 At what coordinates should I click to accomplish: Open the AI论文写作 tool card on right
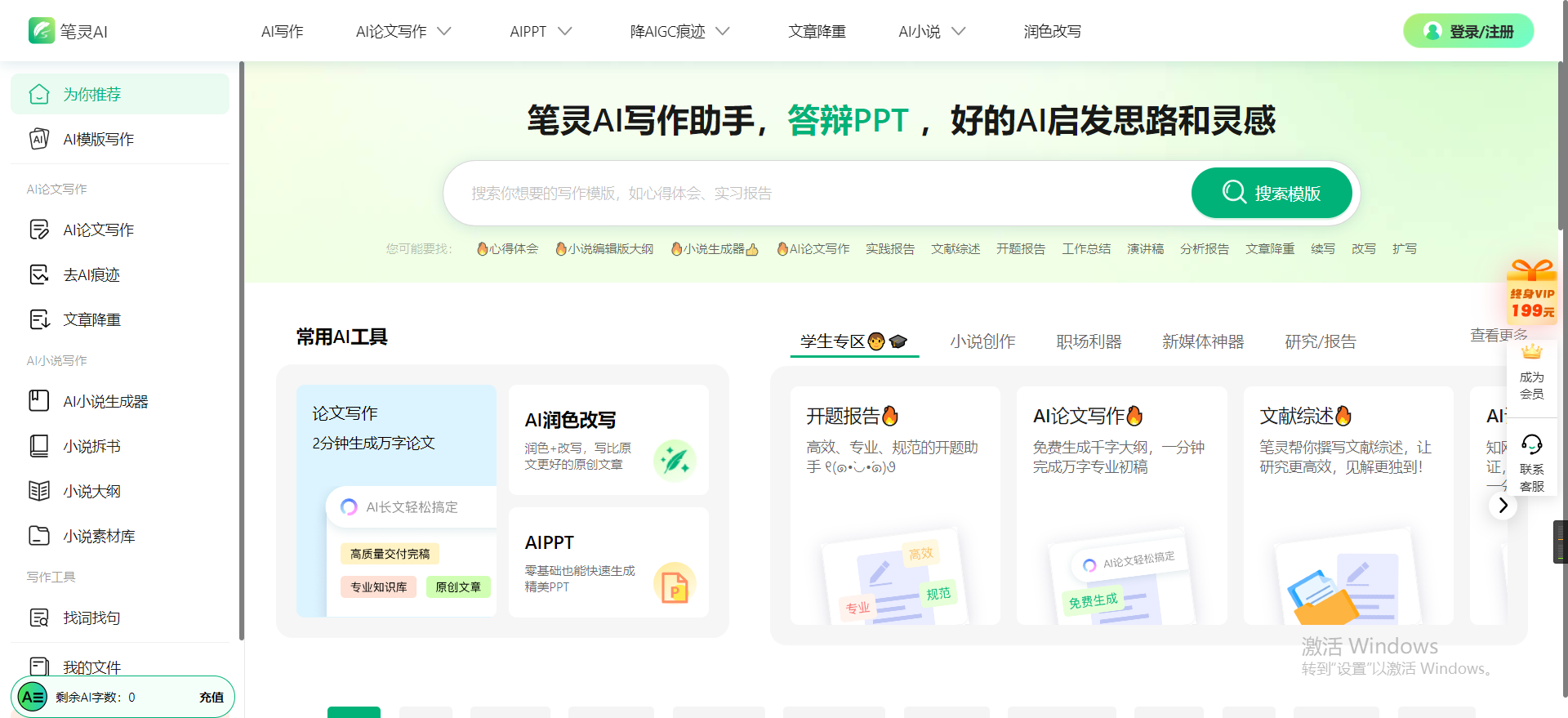coord(1122,506)
